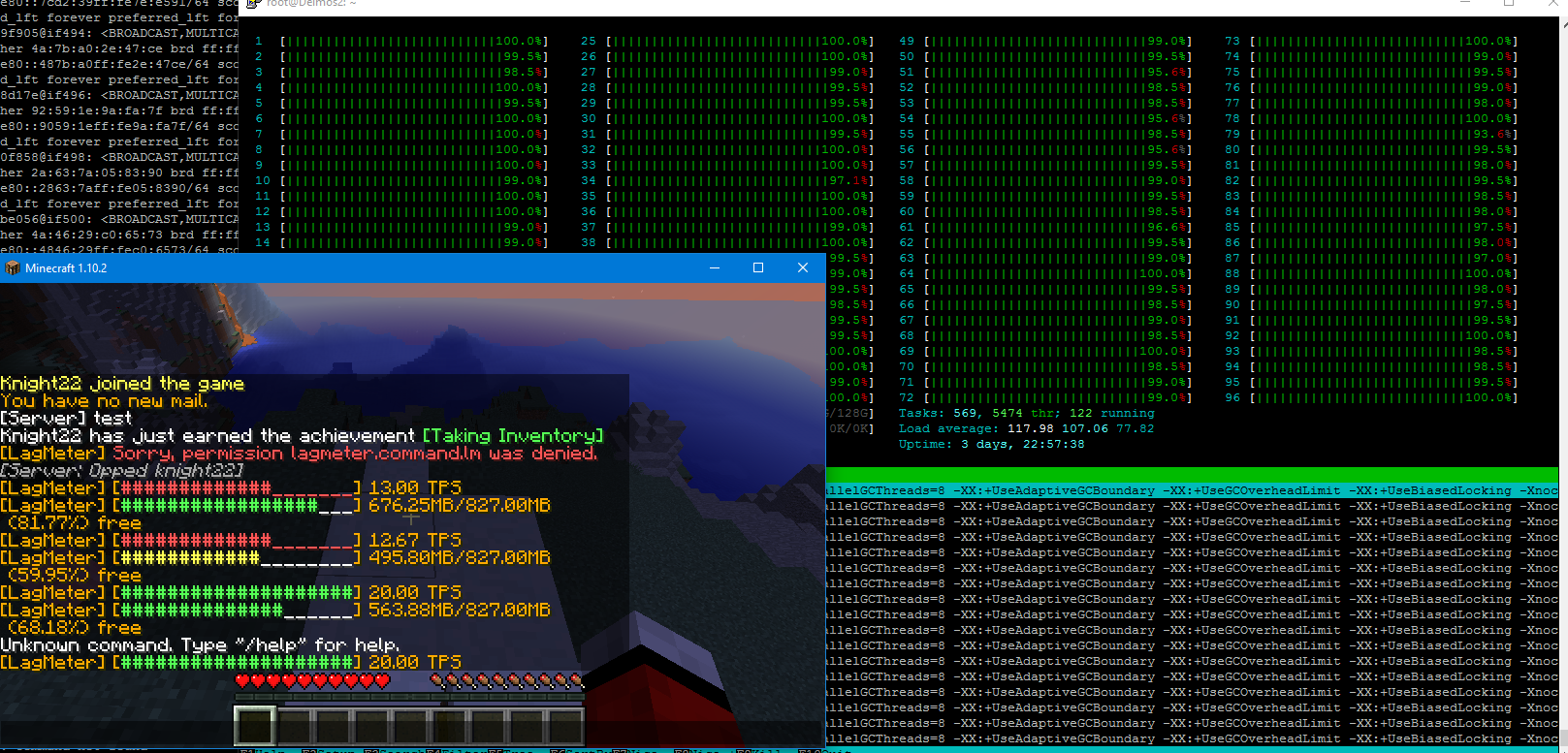The image size is (1568, 753).
Task: Click the '[Server] test' chat message
Action: [x=66, y=419]
